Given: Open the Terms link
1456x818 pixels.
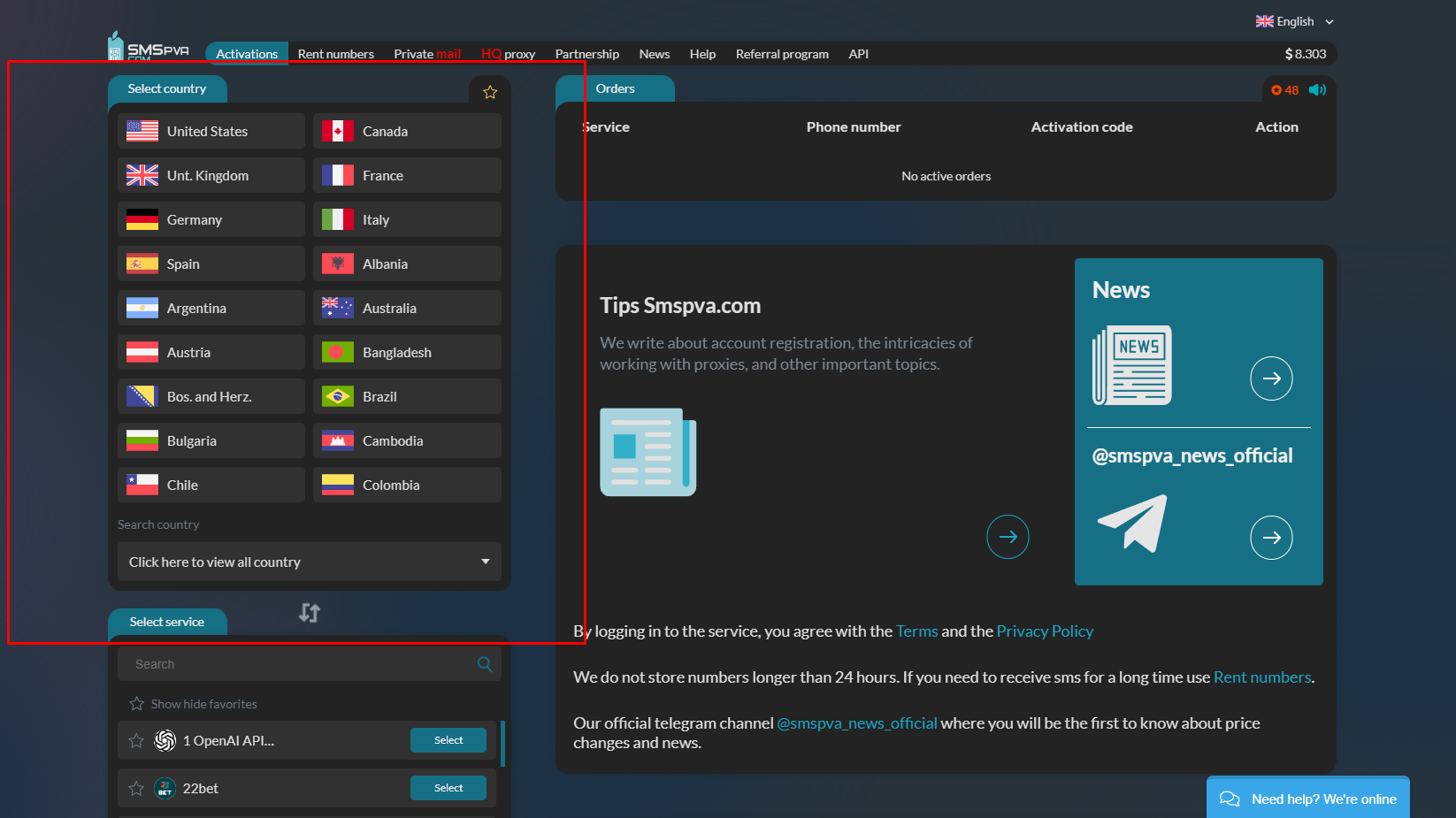Looking at the screenshot, I should tap(917, 631).
